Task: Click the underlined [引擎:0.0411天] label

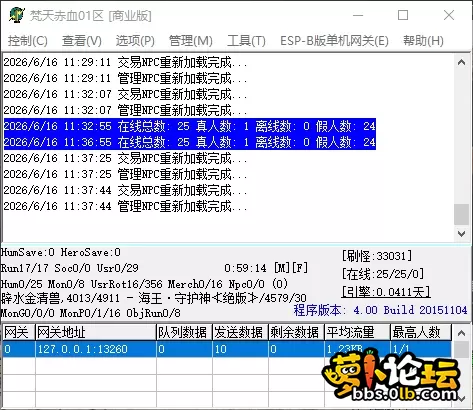Action: (386, 292)
